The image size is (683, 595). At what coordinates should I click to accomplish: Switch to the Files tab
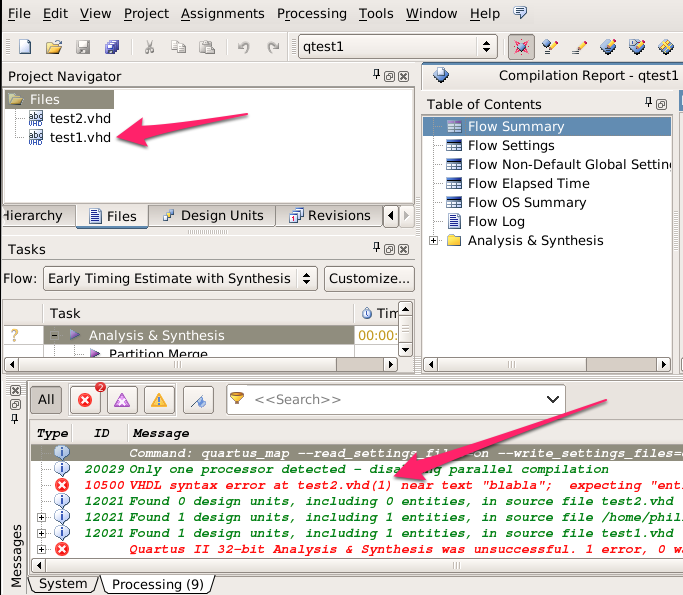click(x=112, y=216)
